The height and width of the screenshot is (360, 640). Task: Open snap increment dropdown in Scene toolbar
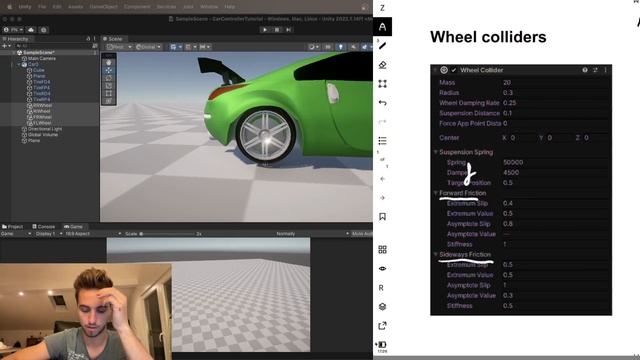click(204, 47)
